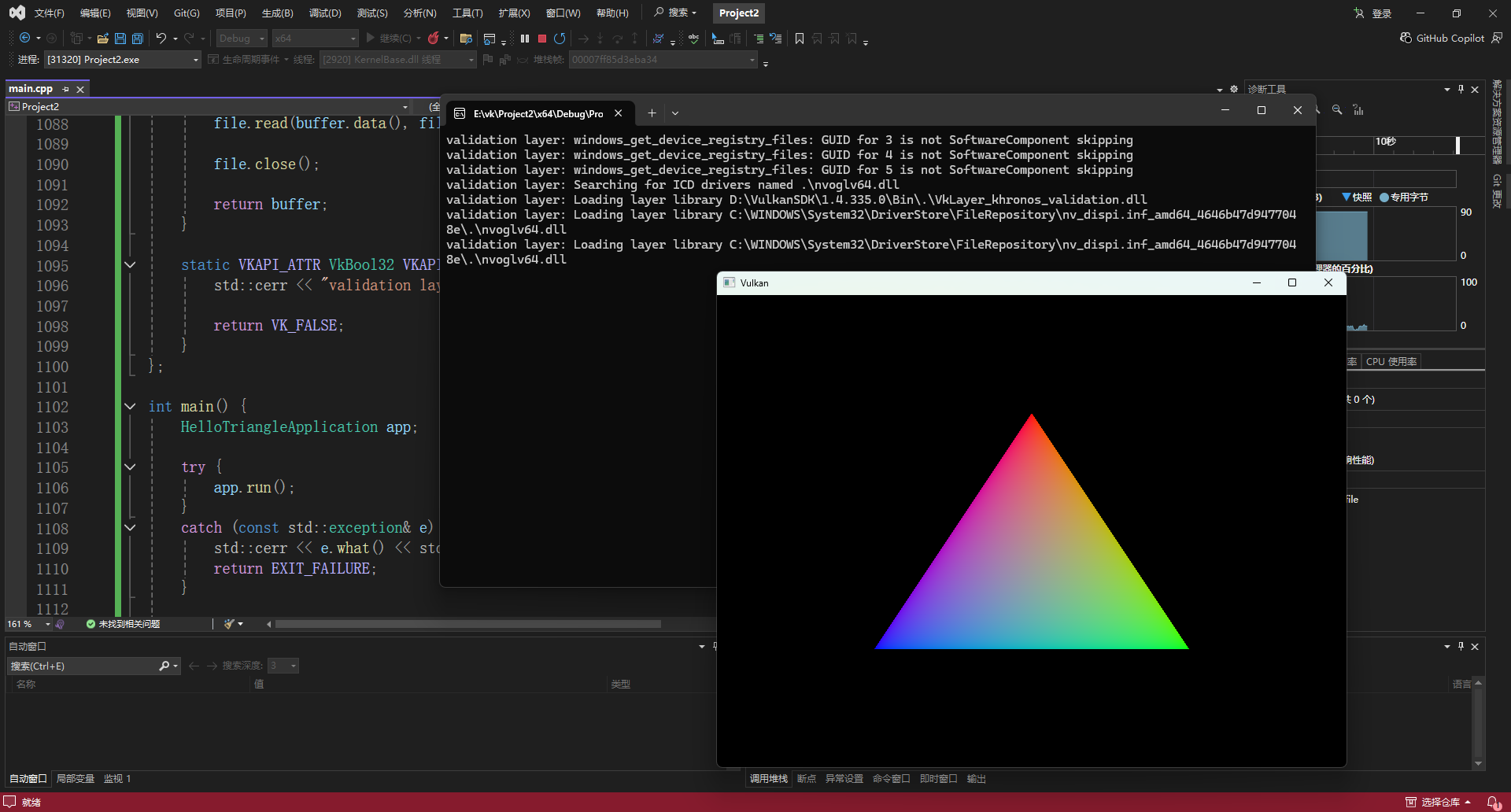Image resolution: width=1511 pixels, height=812 pixels.
Task: Toggle a bookmark on current line
Action: [x=800, y=39]
